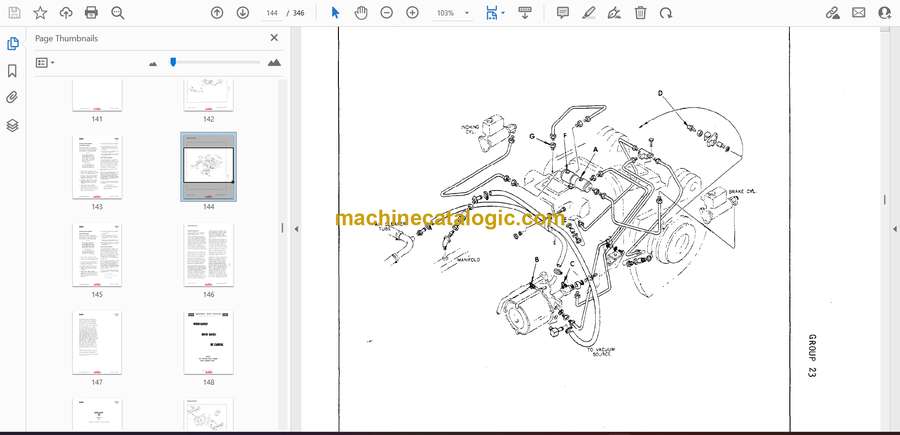Print the document with the printer icon
The width and height of the screenshot is (900, 435).
[x=91, y=13]
